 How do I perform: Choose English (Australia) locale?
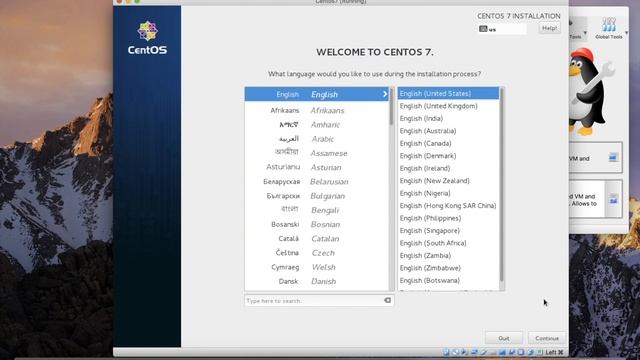click(x=449, y=131)
